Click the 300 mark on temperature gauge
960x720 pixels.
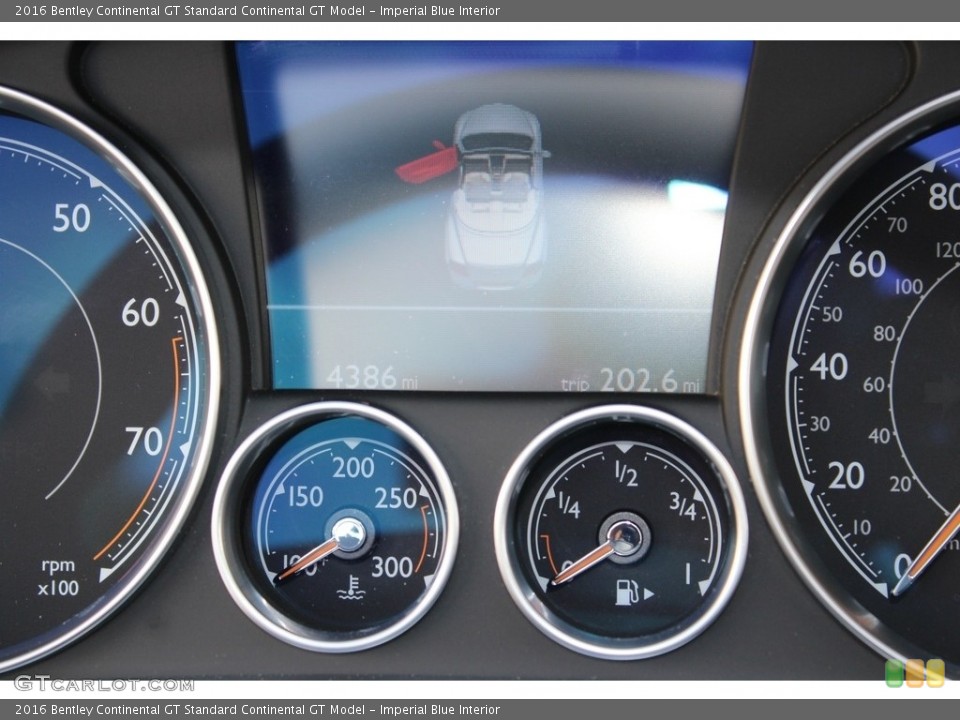[x=392, y=567]
